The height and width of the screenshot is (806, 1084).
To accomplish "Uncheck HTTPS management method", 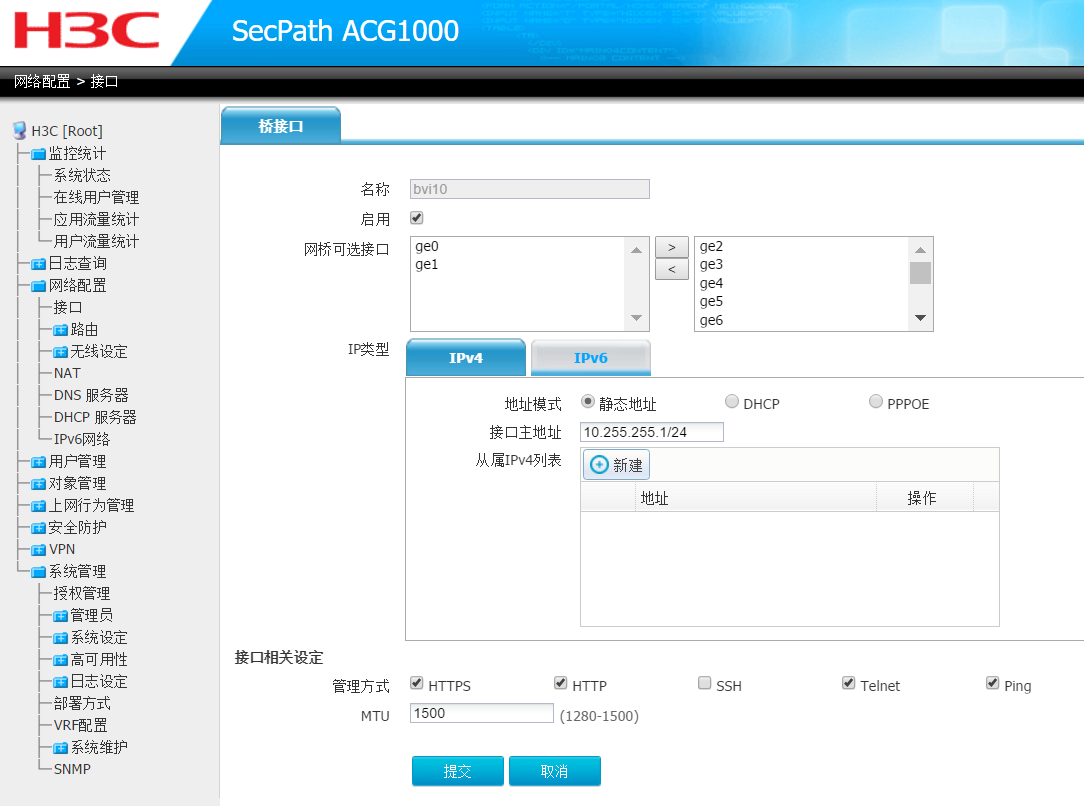I will click(x=417, y=684).
